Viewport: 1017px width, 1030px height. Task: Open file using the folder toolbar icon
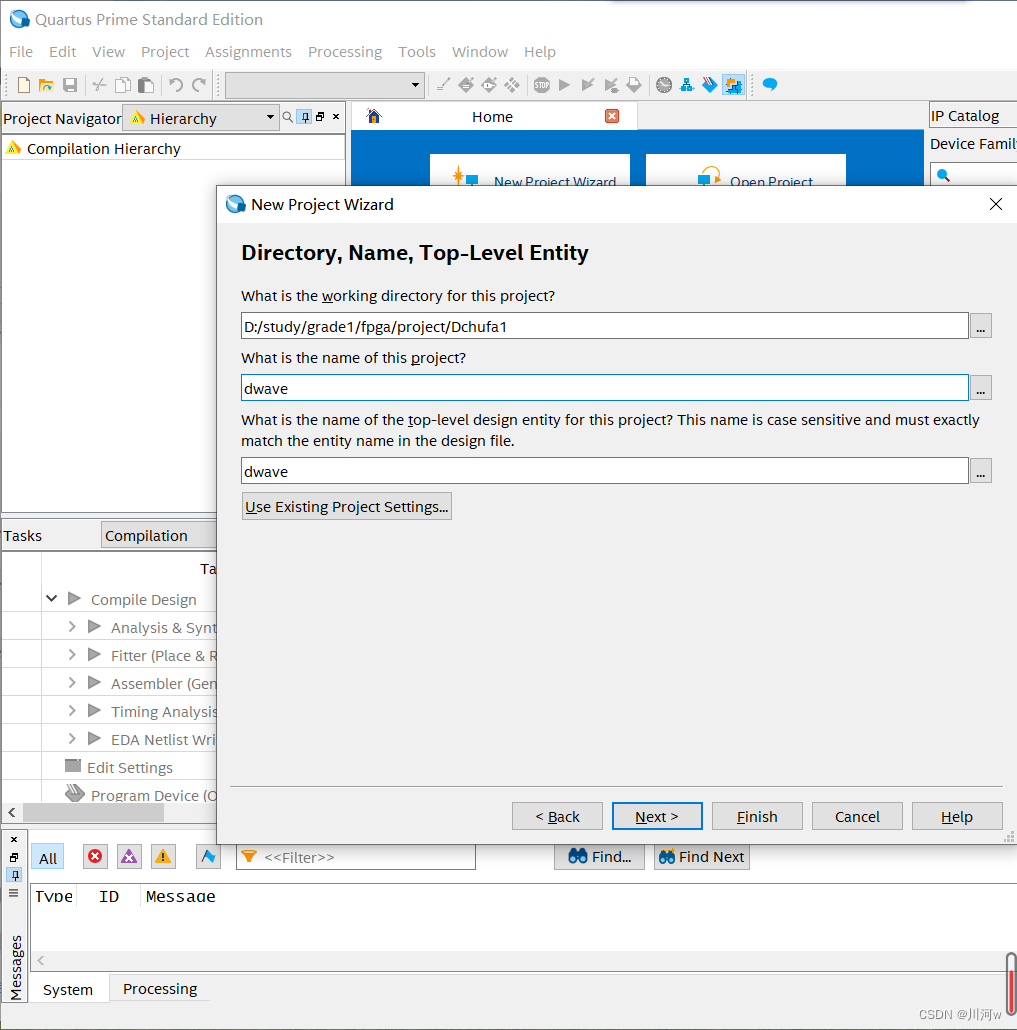point(46,85)
